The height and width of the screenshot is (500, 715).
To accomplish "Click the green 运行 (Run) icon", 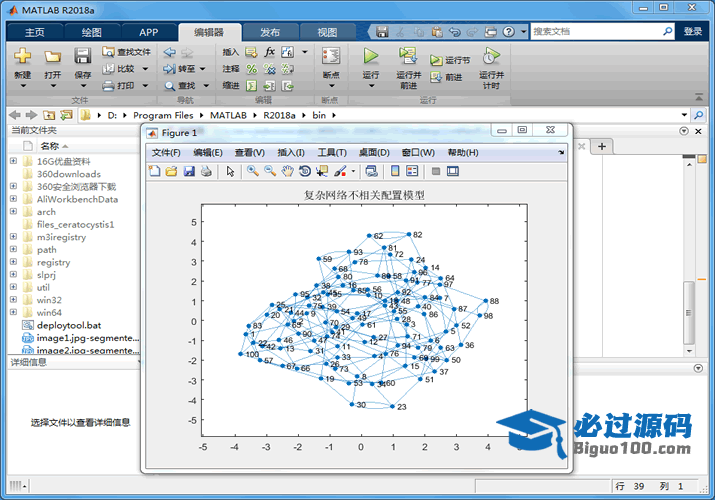I will (371, 56).
